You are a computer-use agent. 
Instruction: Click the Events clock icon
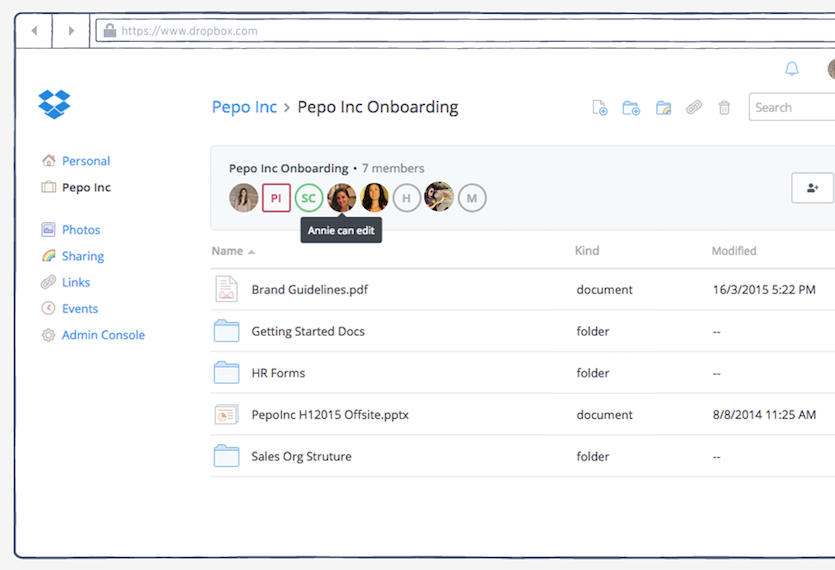(48, 308)
